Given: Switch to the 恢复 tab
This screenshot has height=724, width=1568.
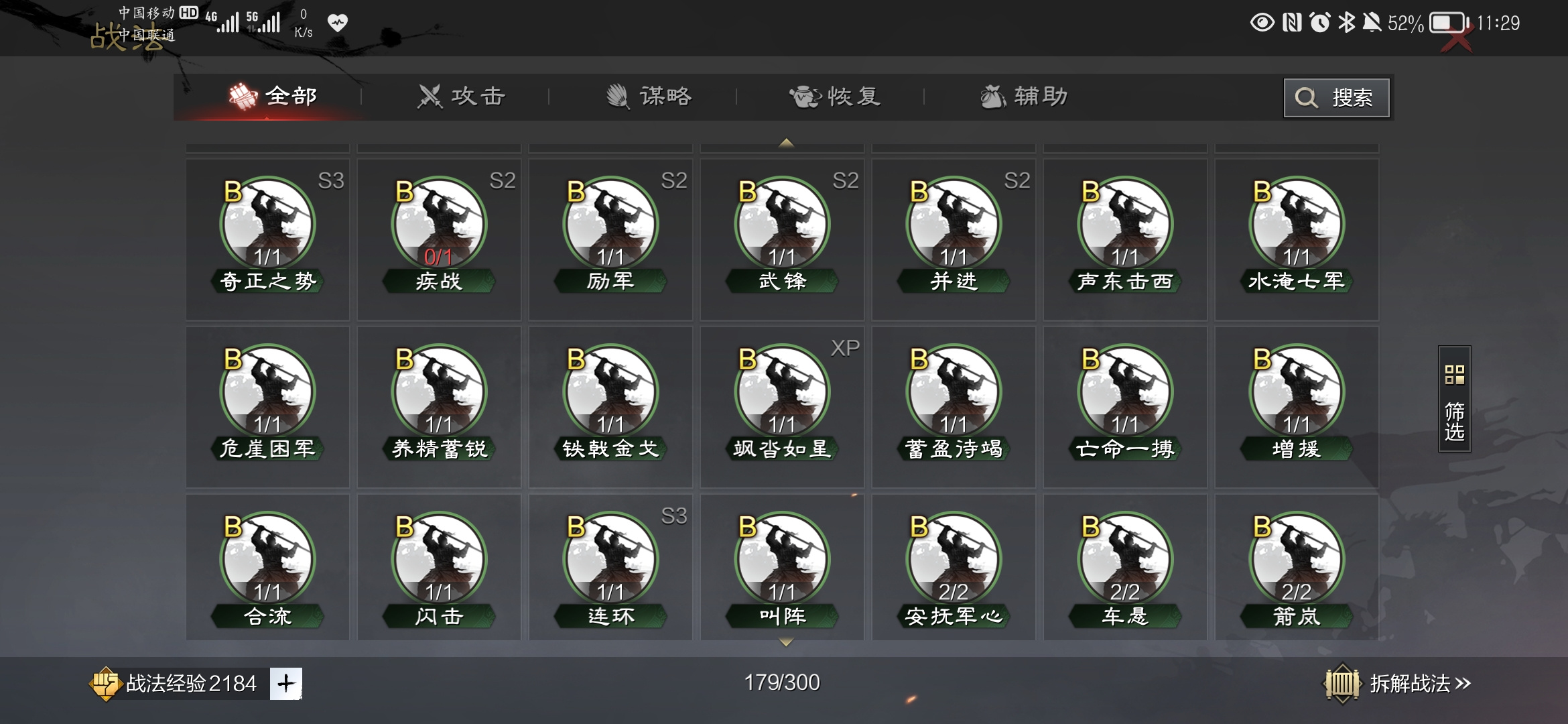Looking at the screenshot, I should coord(835,97).
